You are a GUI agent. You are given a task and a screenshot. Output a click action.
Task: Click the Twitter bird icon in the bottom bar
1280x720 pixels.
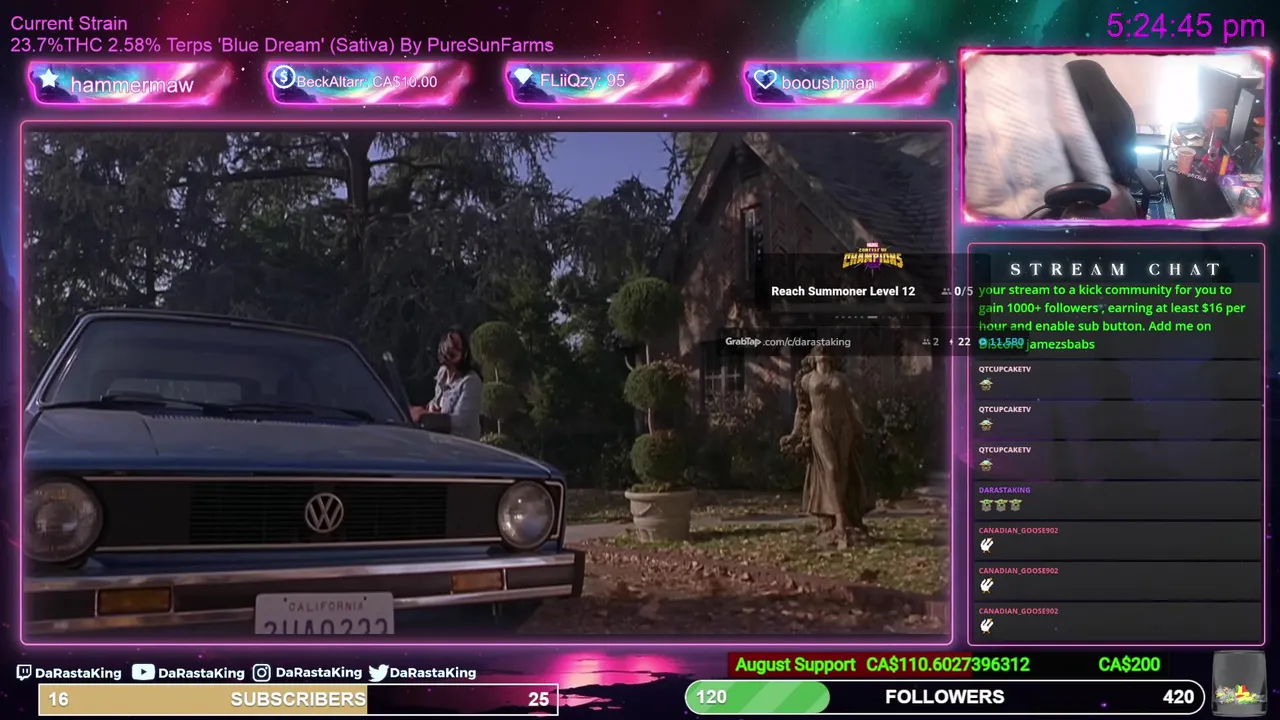(x=378, y=673)
